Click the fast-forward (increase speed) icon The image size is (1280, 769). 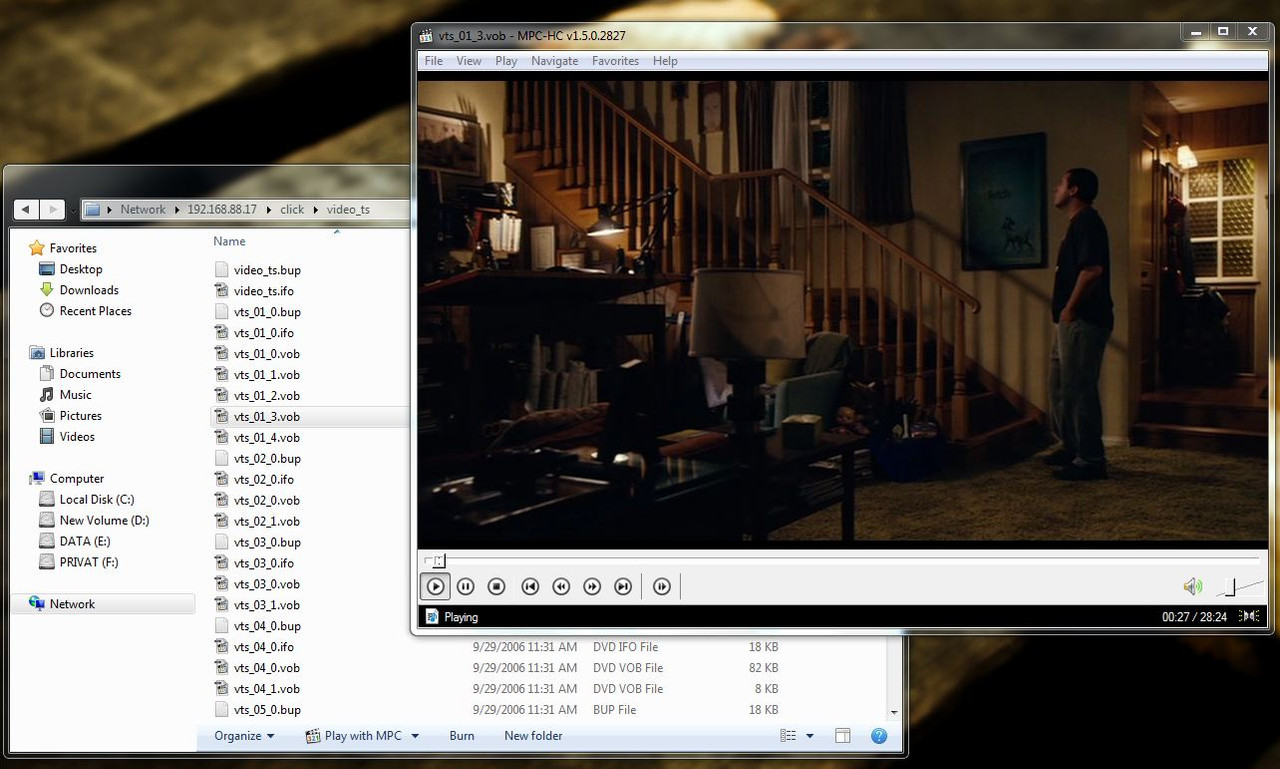coord(592,587)
